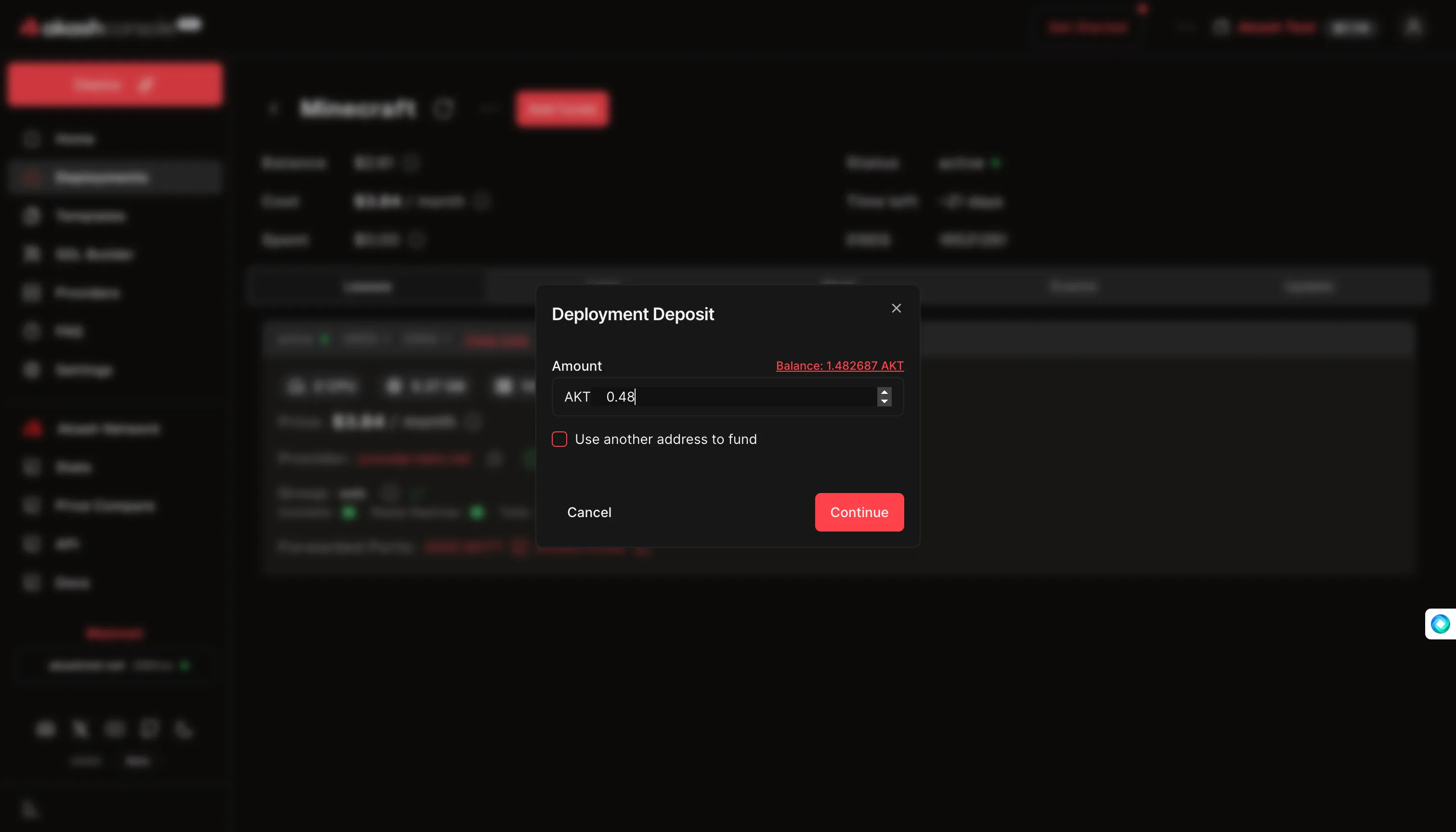Open the floating blue widget icon

1440,624
